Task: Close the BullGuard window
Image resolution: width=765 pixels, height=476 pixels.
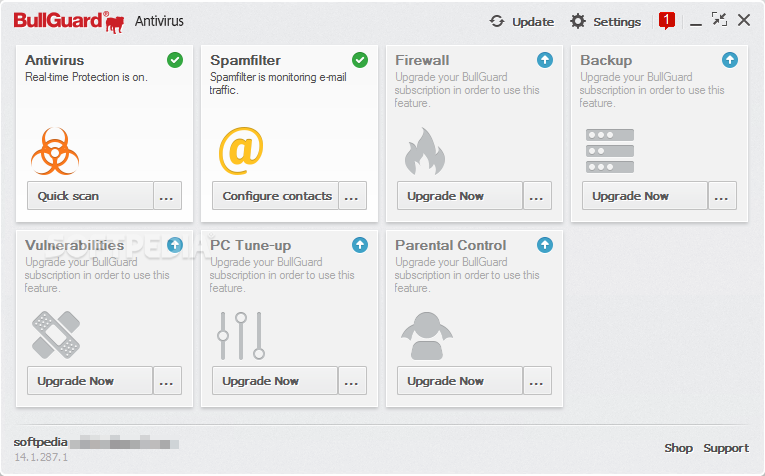Action: (744, 20)
